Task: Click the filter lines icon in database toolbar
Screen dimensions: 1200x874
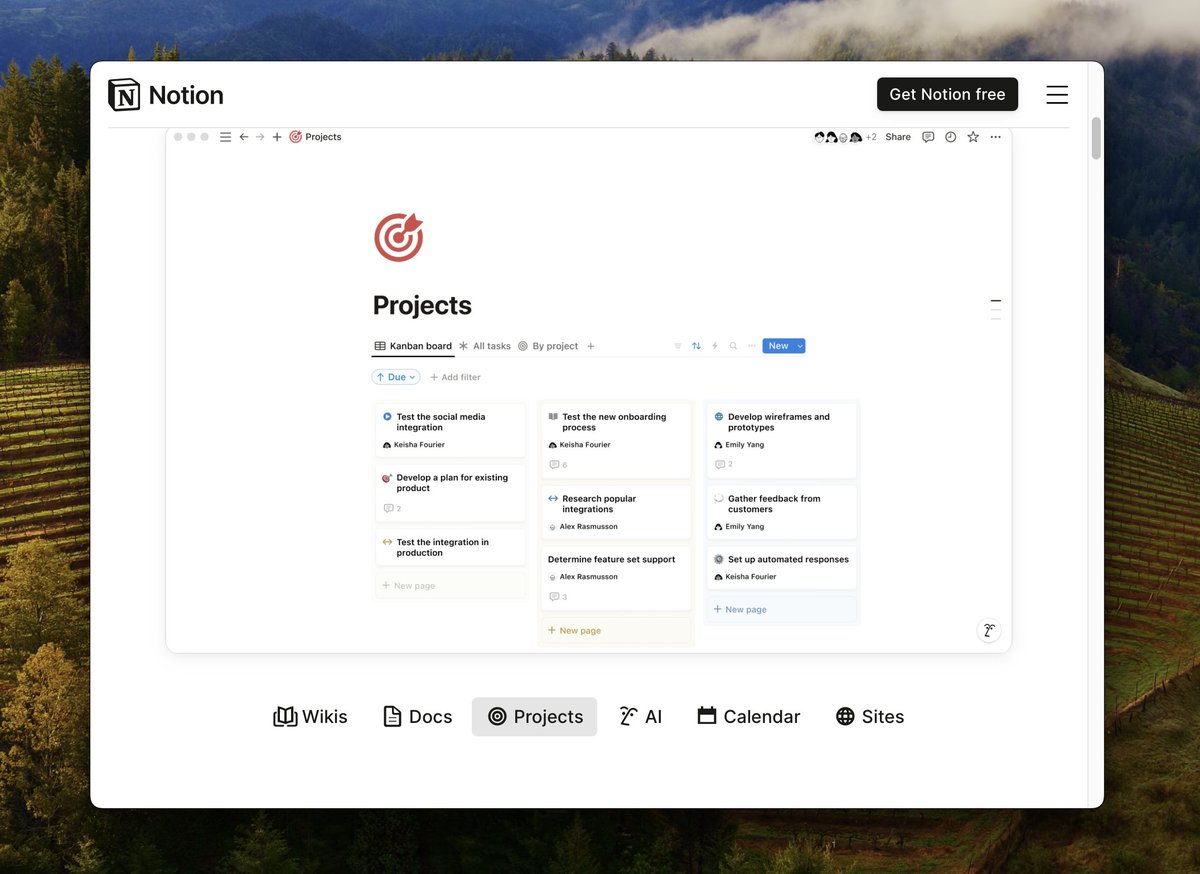Action: [678, 346]
